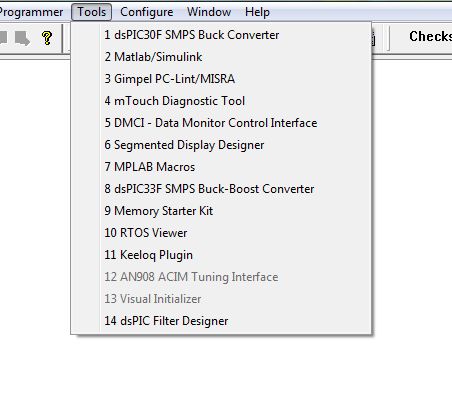Screen dimensions: 452x401
Task: Choose the Matlab/Simulink menu entry
Action: coord(221,57)
